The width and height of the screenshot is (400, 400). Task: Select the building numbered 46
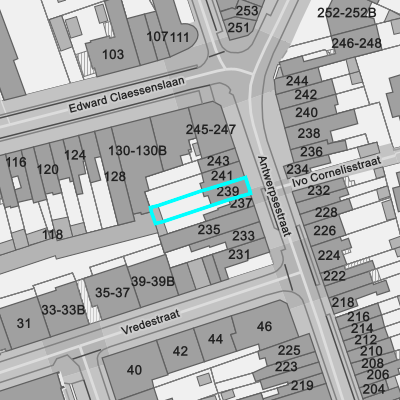click(x=264, y=326)
